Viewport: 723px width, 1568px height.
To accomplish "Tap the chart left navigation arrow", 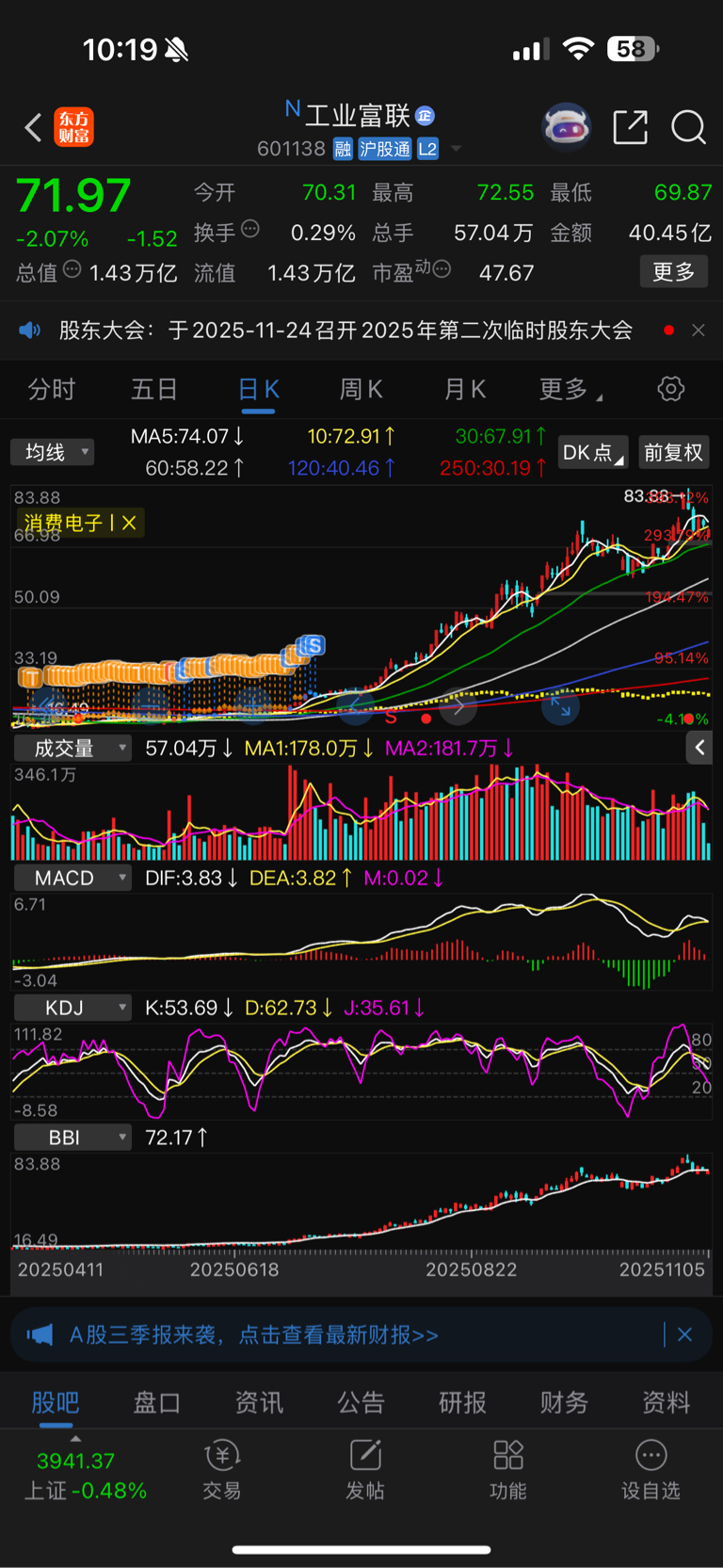I will (356, 705).
